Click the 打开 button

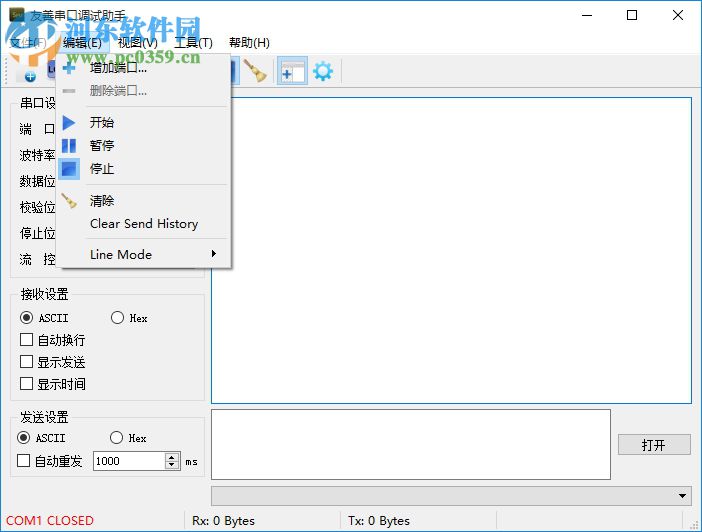pyautogui.click(x=654, y=445)
